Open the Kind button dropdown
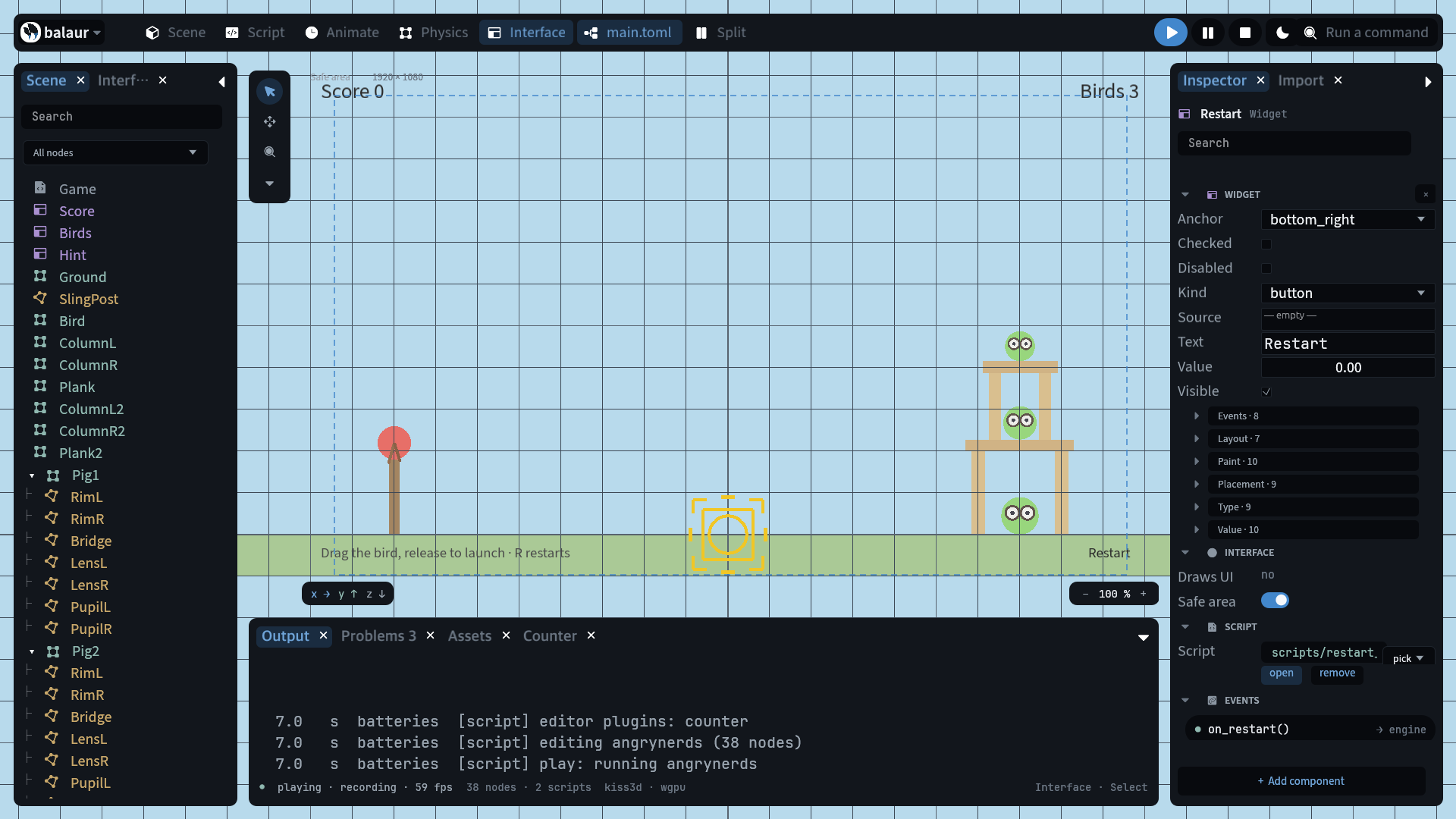 (1348, 293)
